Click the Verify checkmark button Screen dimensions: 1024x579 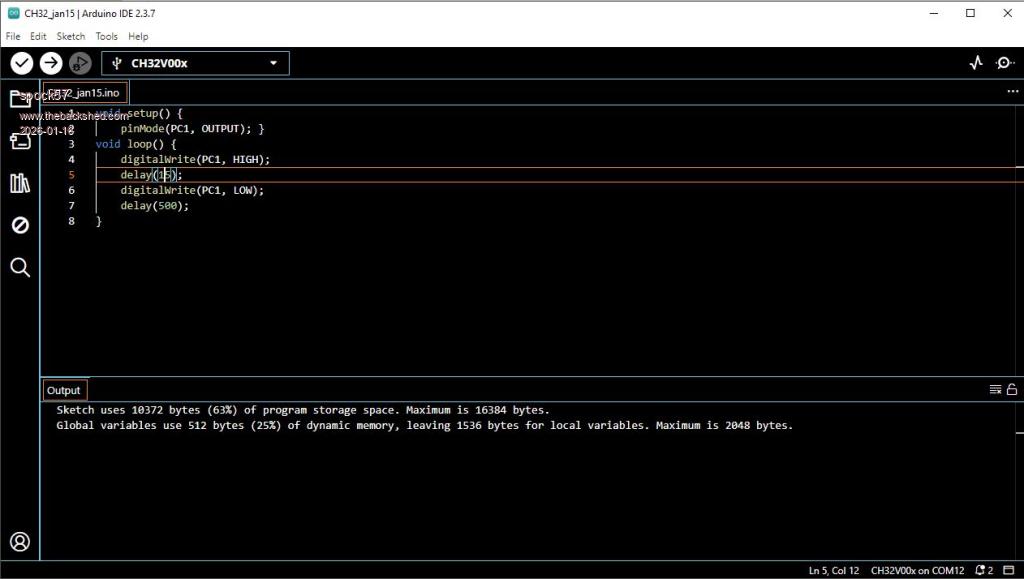[x=21, y=63]
